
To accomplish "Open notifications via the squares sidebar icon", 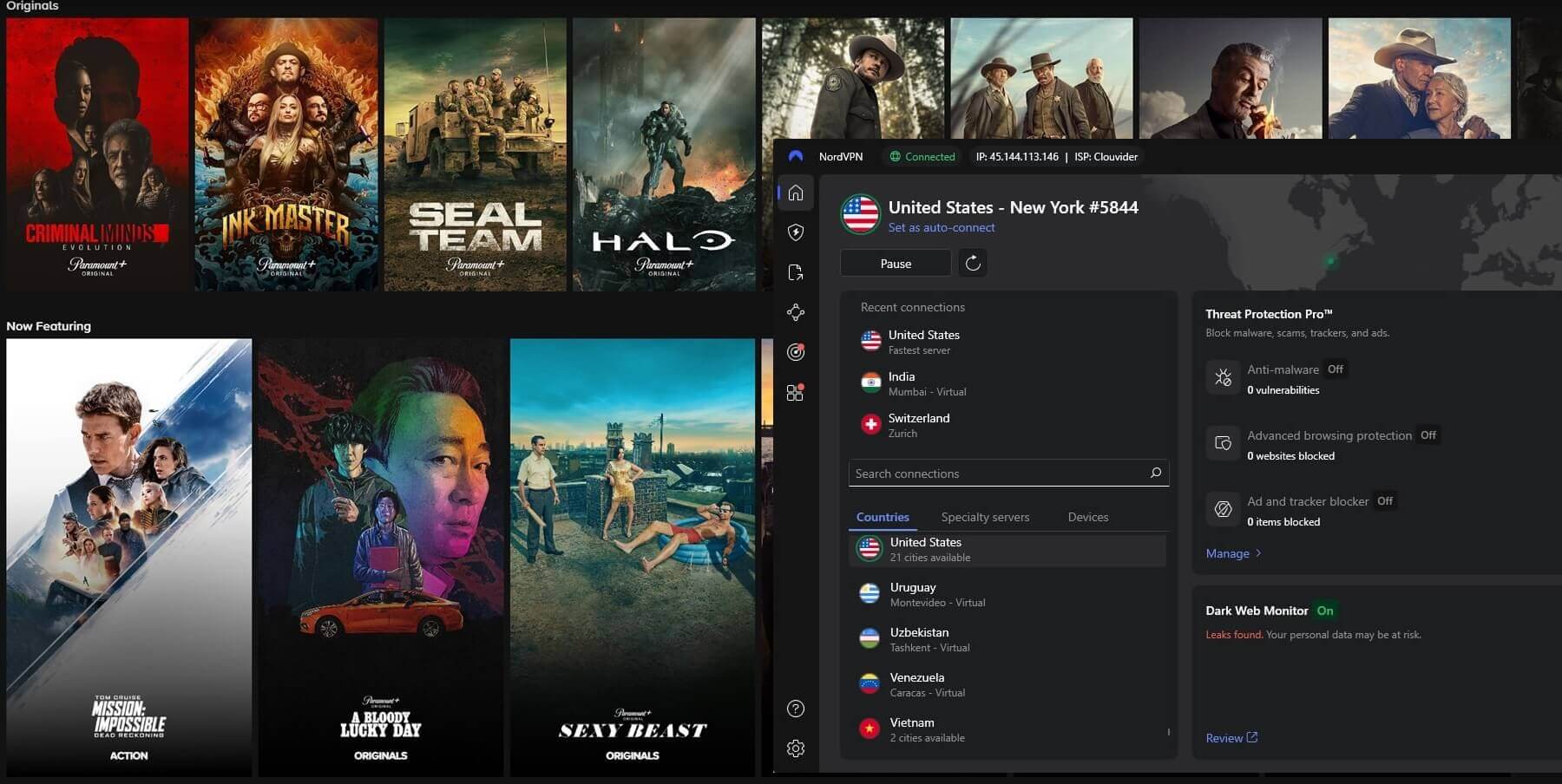I will [796, 392].
